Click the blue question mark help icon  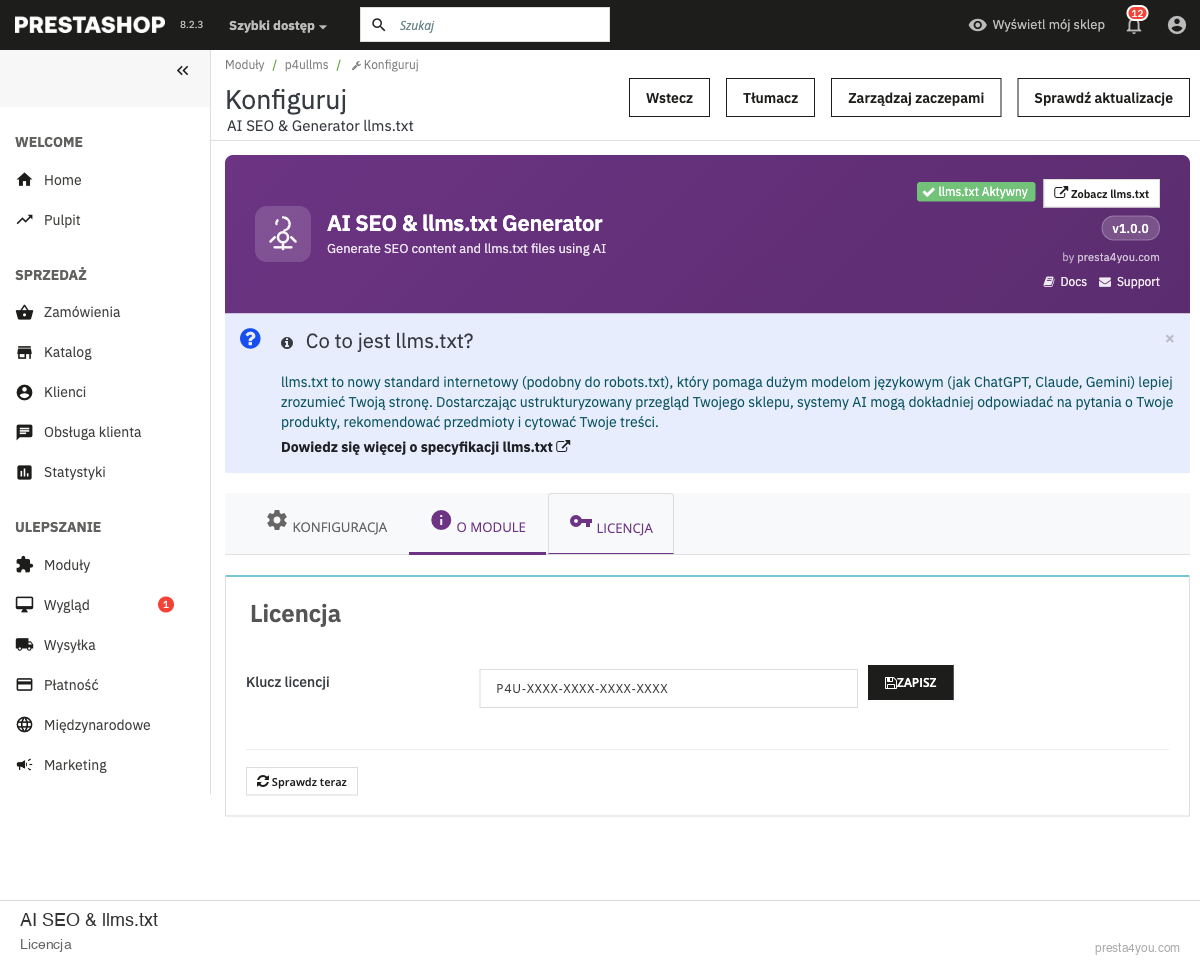point(250,338)
